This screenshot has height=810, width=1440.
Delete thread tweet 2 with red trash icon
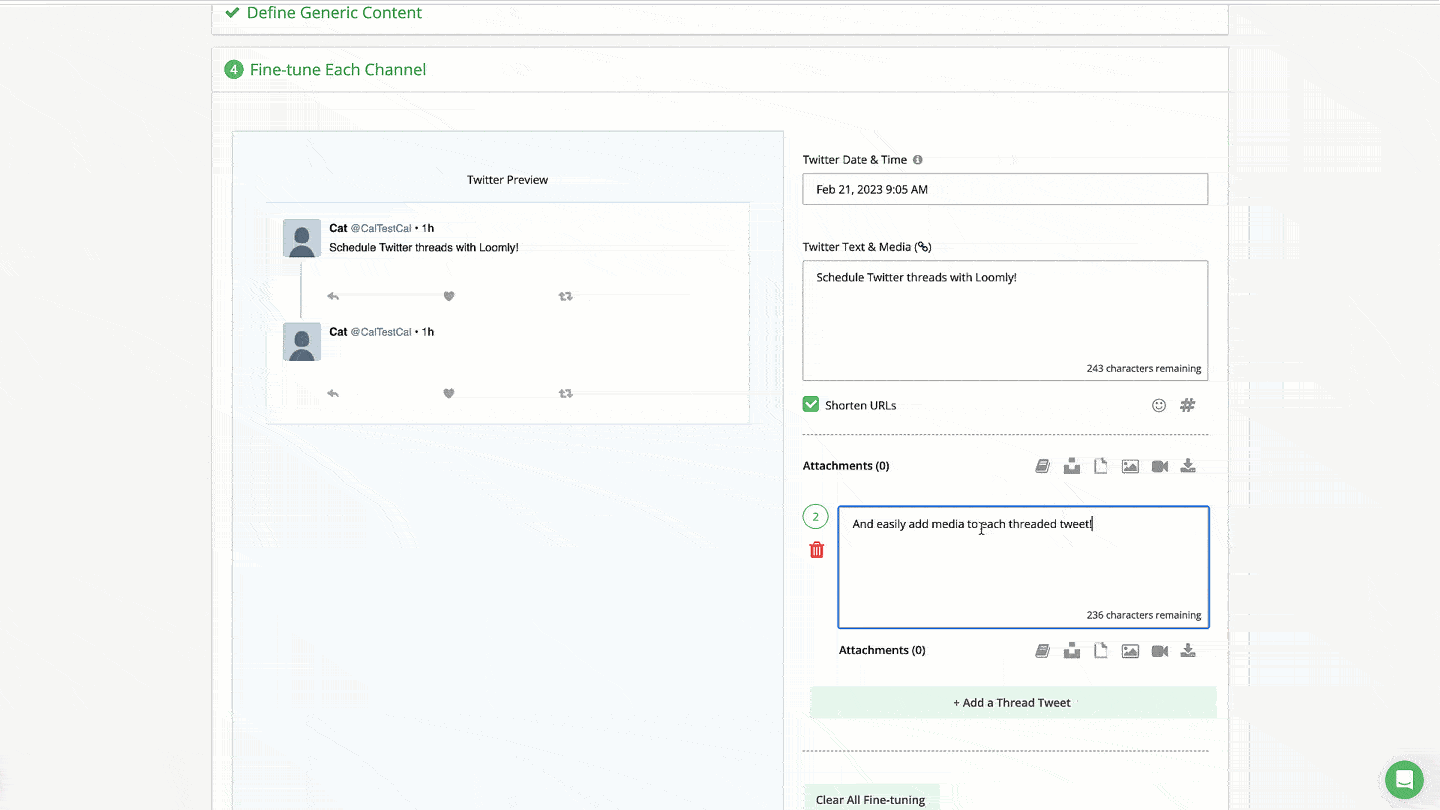(817, 550)
